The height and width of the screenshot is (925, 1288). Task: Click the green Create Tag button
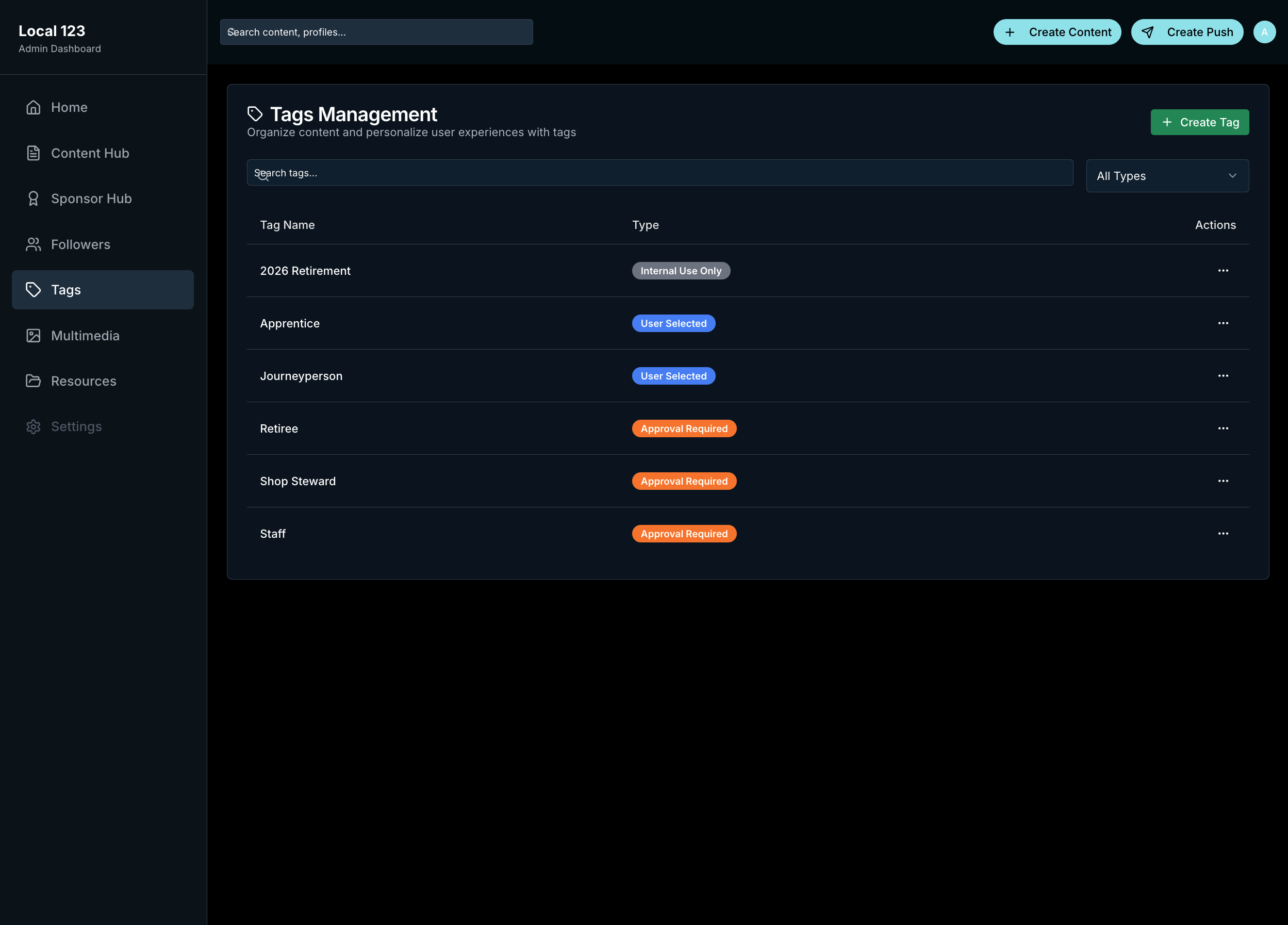[1199, 122]
